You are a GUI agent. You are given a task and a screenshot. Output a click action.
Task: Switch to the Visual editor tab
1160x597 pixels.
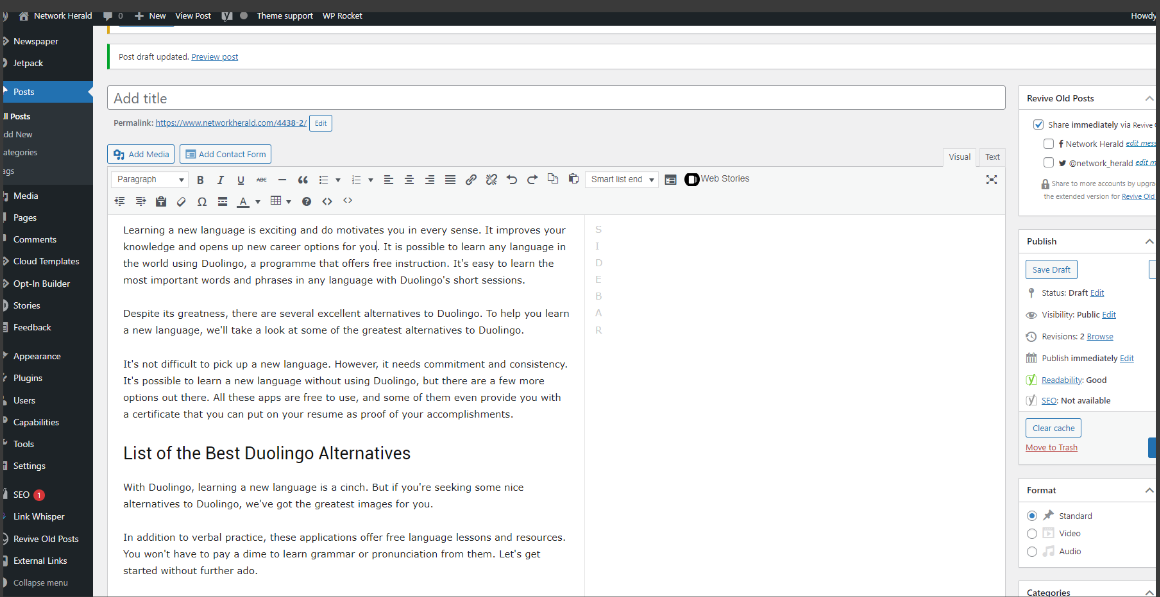tap(960, 157)
